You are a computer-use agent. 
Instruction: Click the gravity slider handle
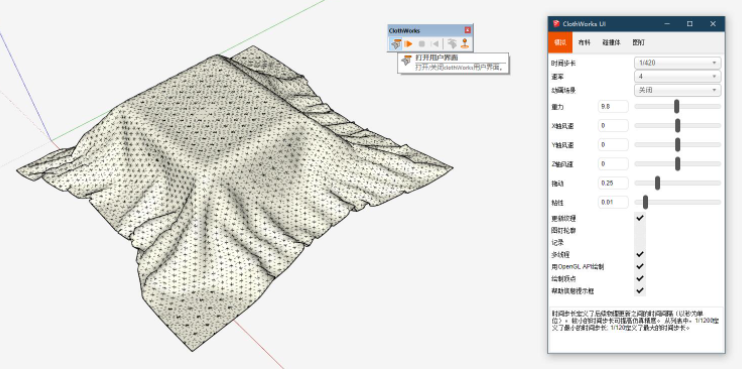point(677,106)
